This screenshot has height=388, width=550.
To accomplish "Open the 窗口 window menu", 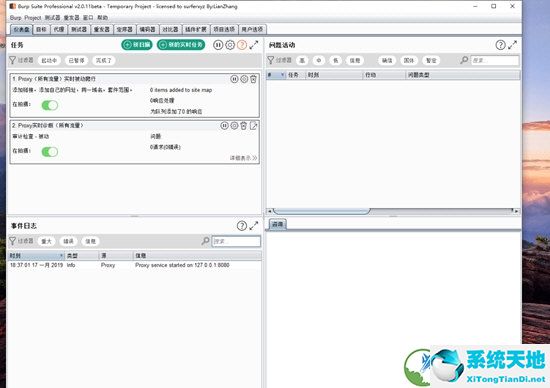I will [88, 18].
